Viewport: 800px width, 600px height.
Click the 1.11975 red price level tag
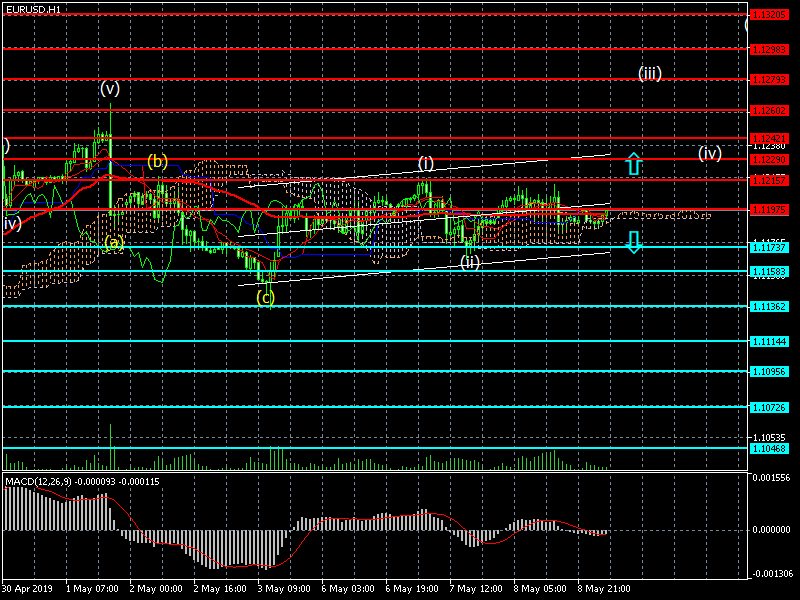pyautogui.click(x=769, y=210)
